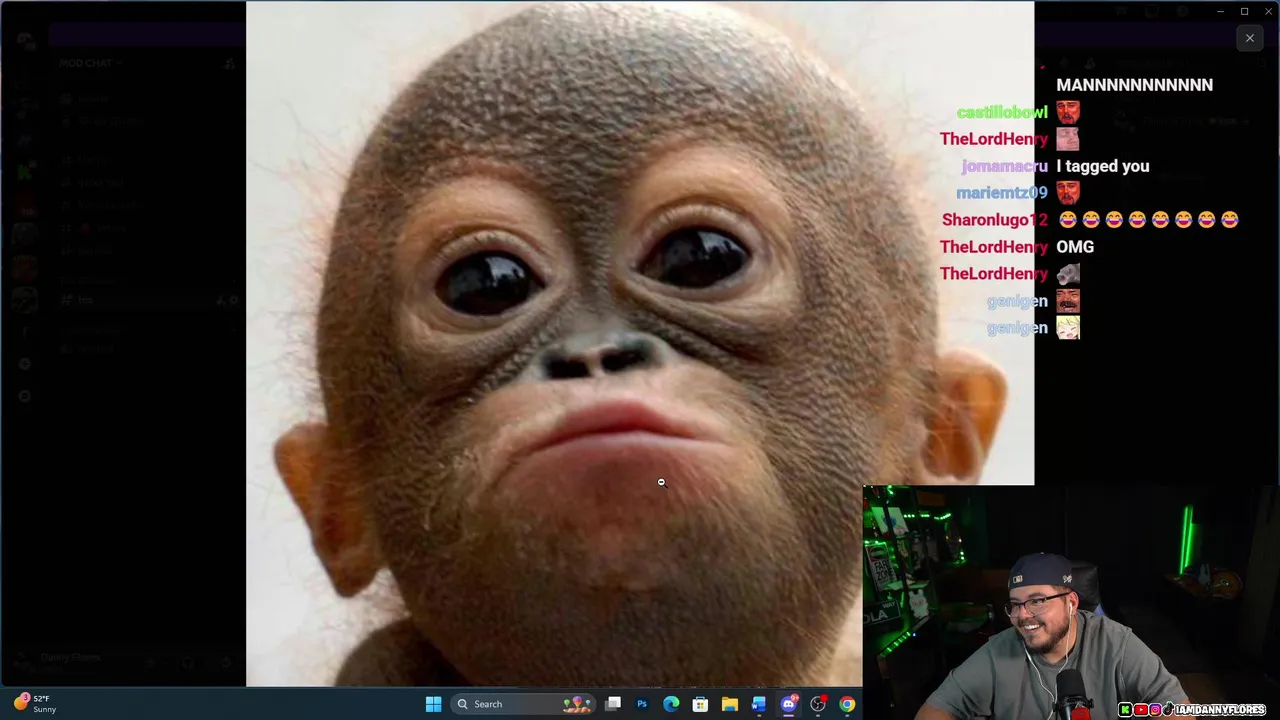Click the enlarged orangutan image

[x=640, y=343]
